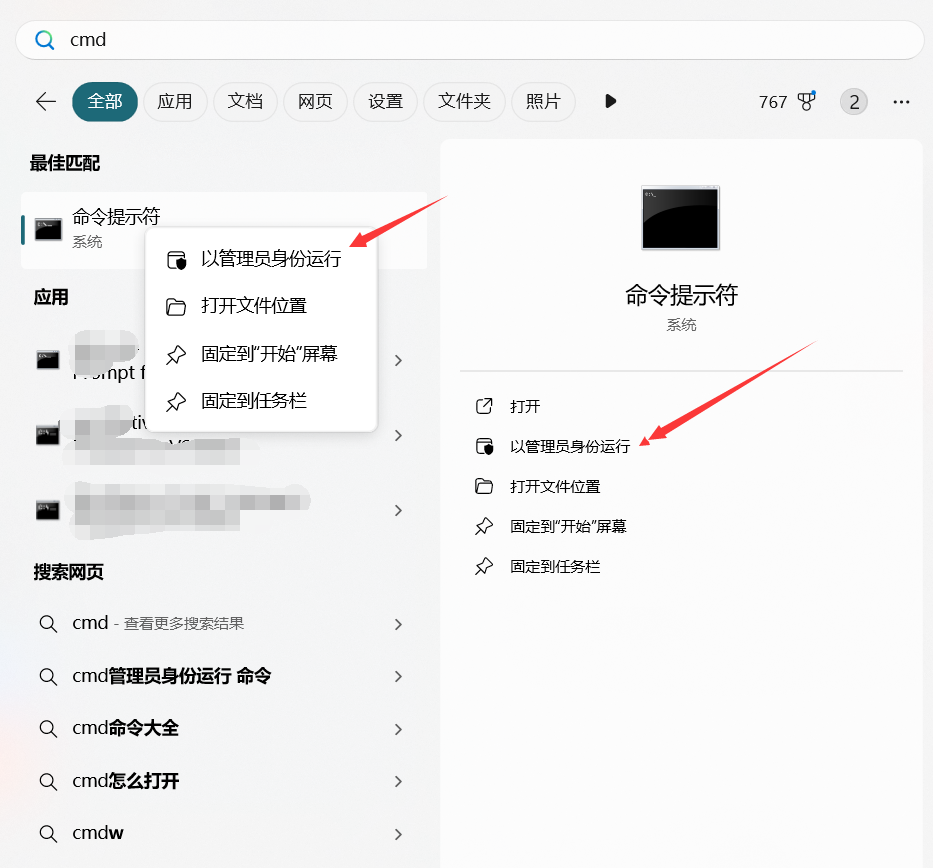The image size is (933, 868).
Task: Click 以管理员身份运行 in the right preview pane
Action: coord(569,446)
